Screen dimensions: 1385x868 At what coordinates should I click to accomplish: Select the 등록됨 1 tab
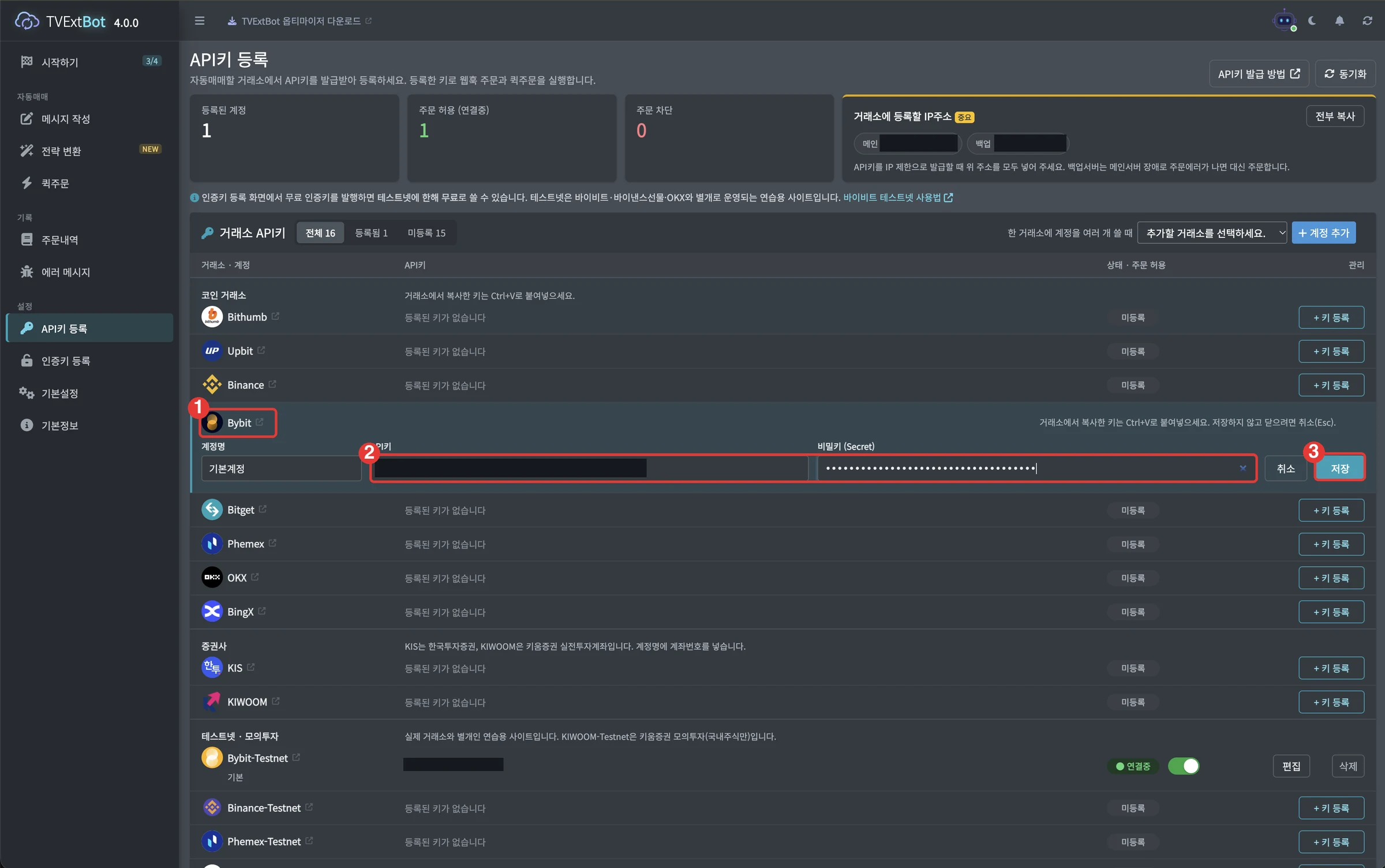point(371,233)
